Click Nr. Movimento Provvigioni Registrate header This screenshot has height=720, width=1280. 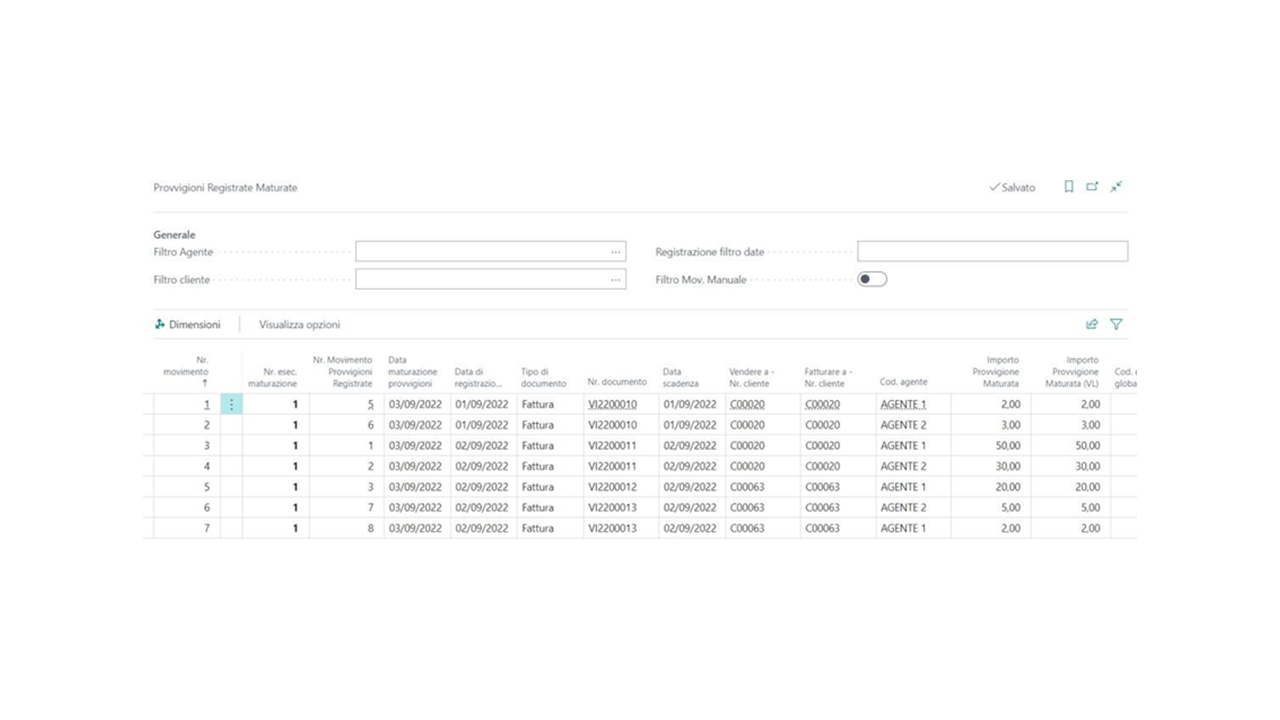click(342, 371)
